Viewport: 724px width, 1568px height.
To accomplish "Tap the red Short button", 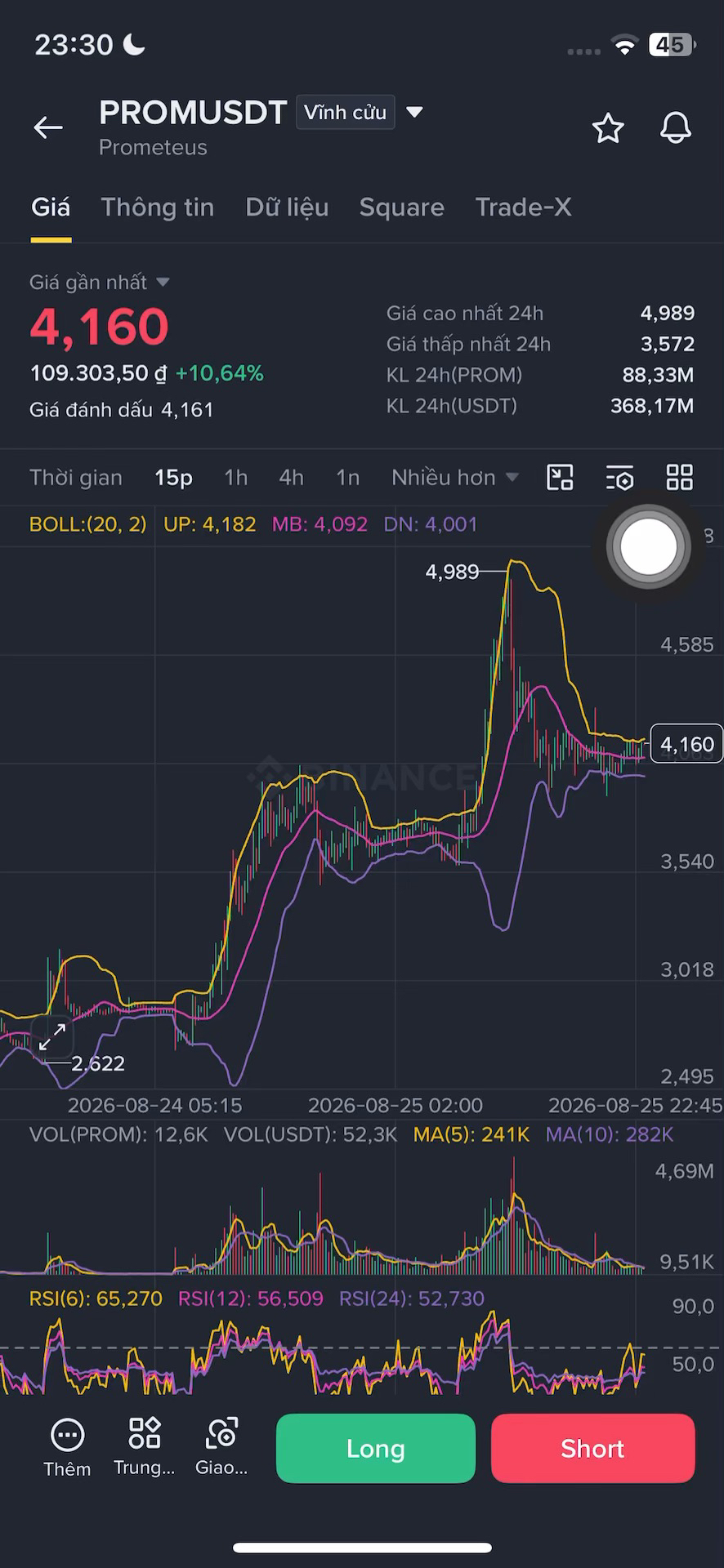I will pyautogui.click(x=593, y=1449).
